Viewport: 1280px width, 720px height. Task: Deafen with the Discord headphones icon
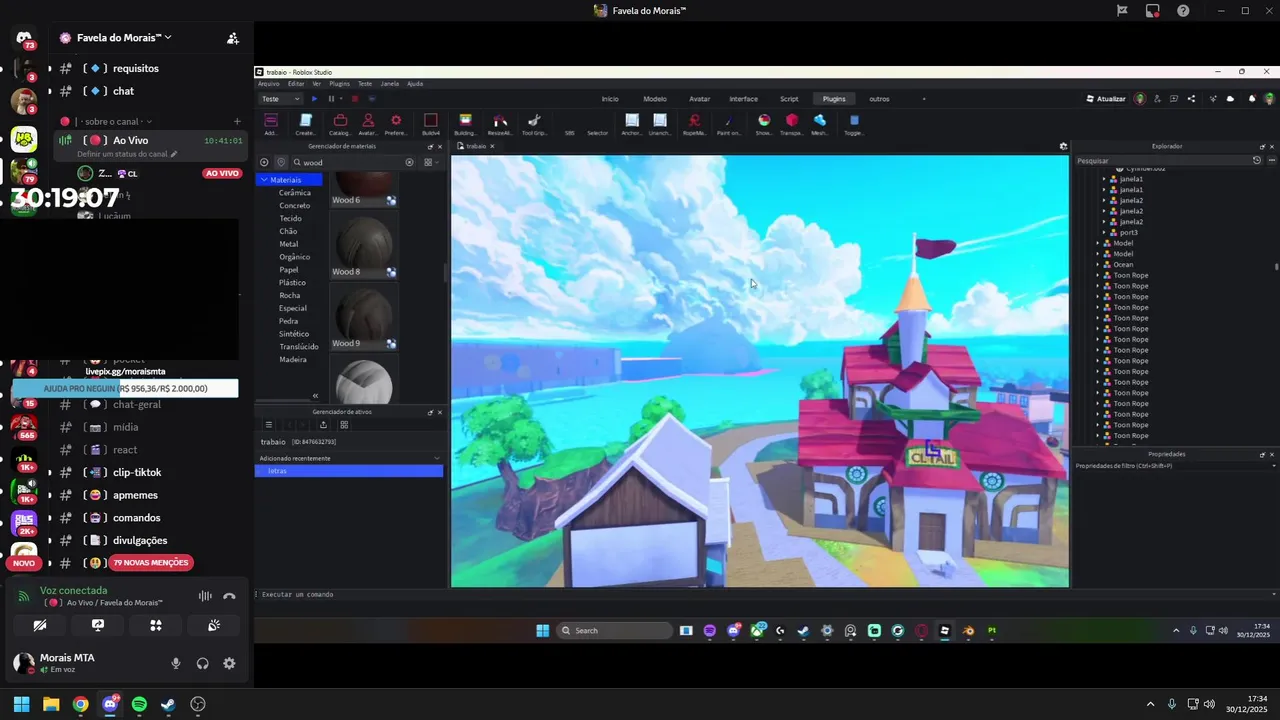[203, 663]
